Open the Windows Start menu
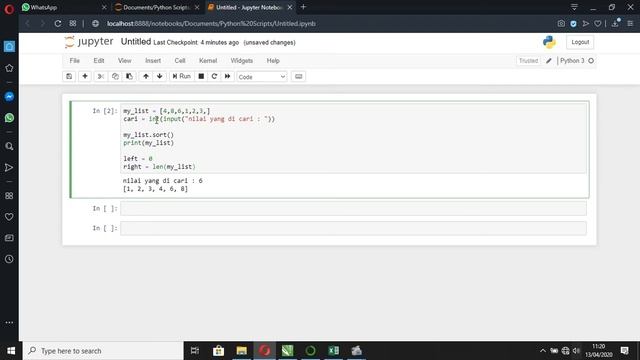 point(11,351)
